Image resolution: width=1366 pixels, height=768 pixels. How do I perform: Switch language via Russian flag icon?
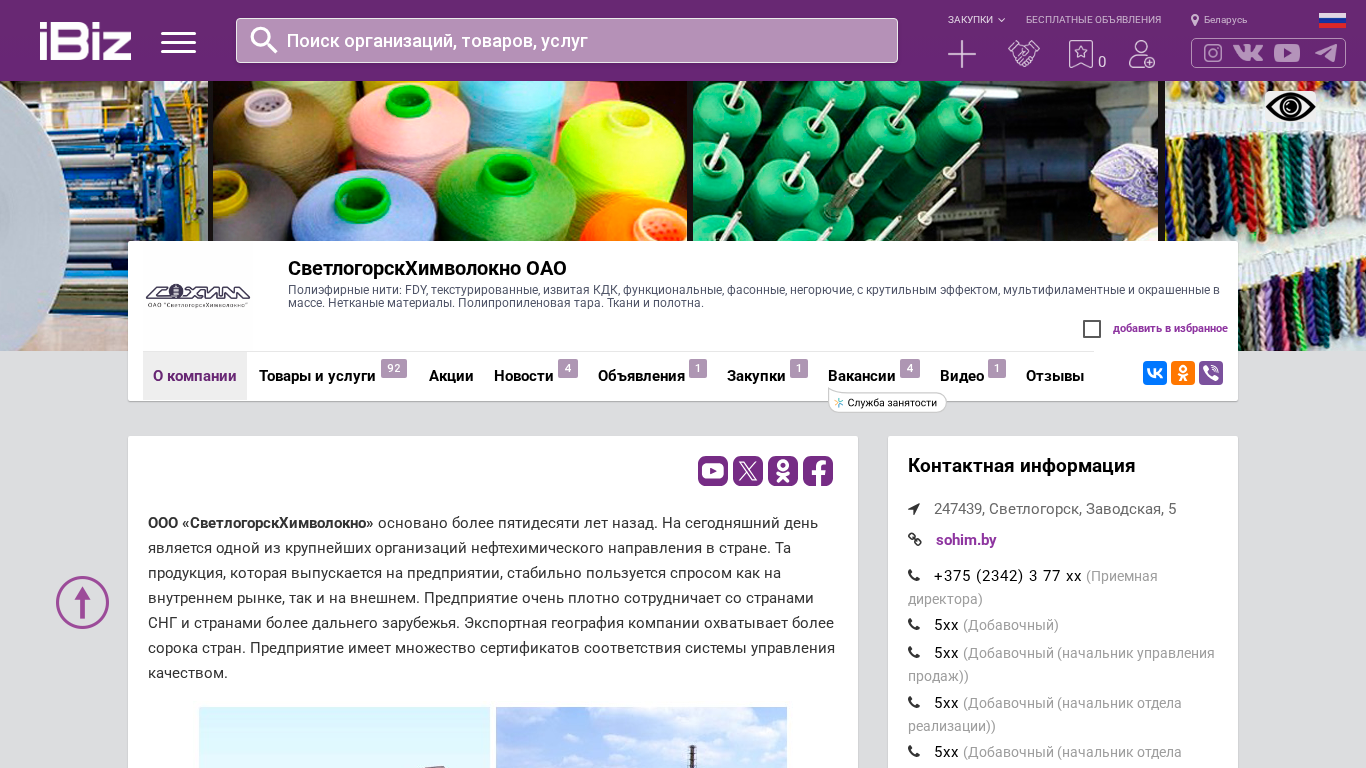click(x=1332, y=20)
